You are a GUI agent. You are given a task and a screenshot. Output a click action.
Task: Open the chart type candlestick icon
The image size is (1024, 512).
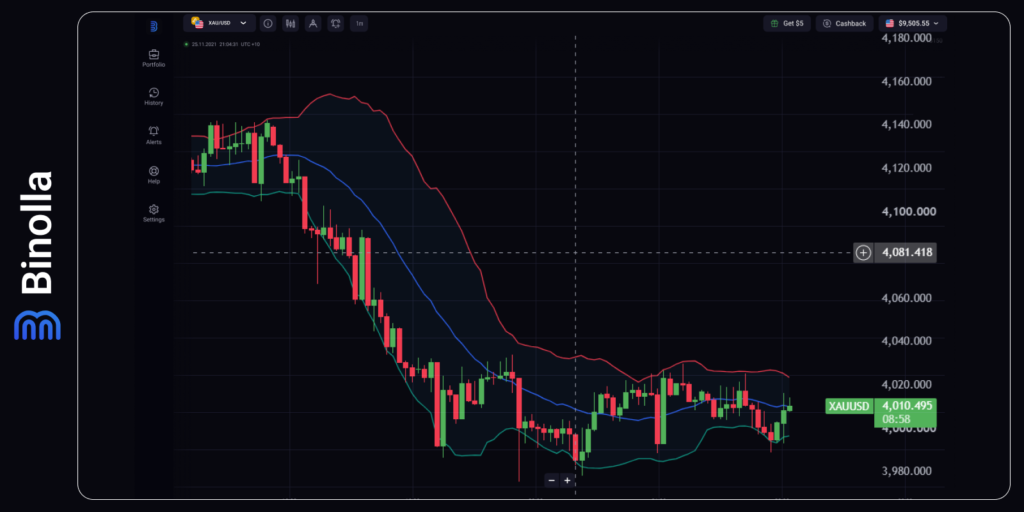point(291,24)
